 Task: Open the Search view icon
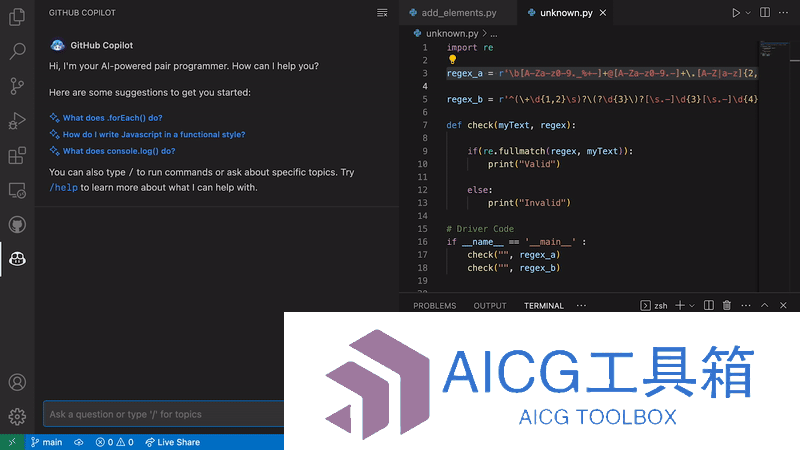click(17, 51)
